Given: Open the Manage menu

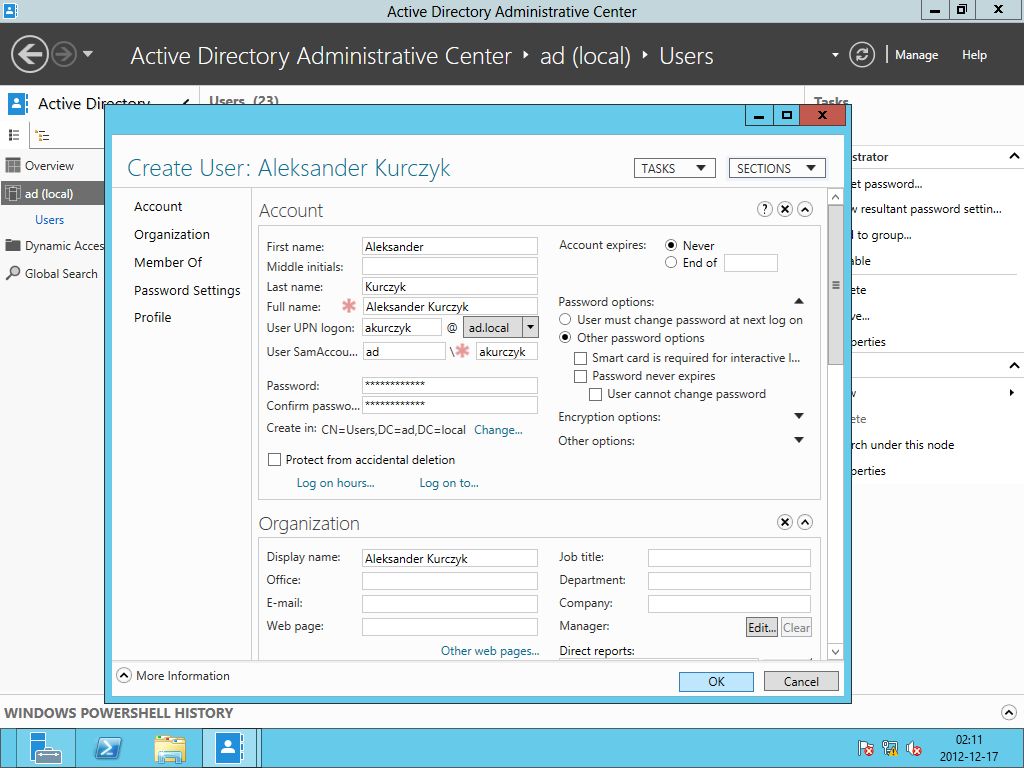Looking at the screenshot, I should pyautogui.click(x=916, y=55).
